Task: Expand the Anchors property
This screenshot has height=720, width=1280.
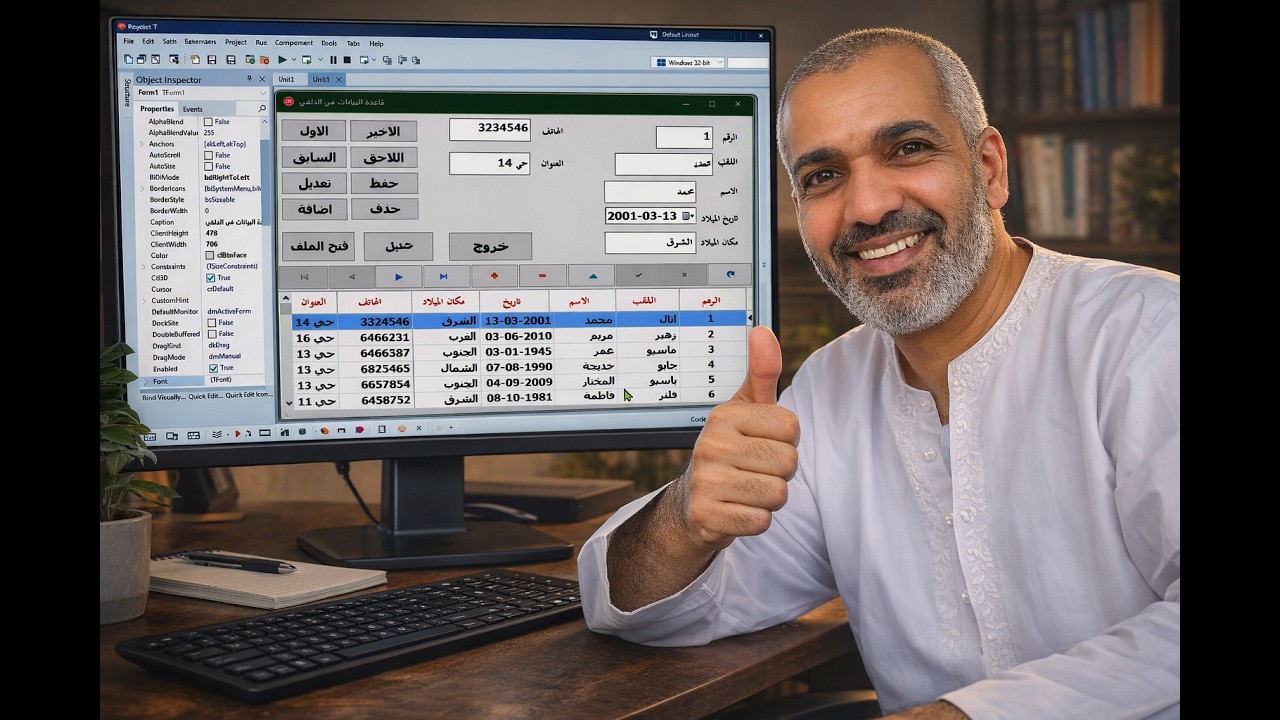Action: point(142,144)
